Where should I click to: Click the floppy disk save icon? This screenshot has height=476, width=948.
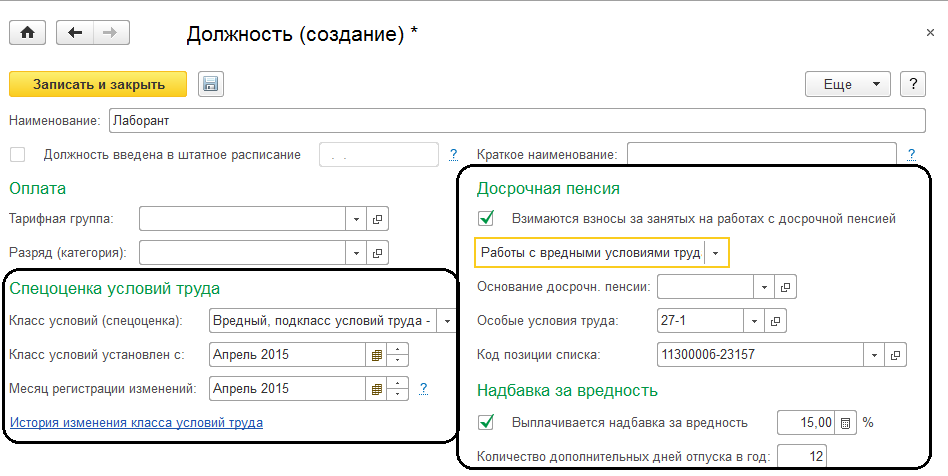pyautogui.click(x=210, y=84)
